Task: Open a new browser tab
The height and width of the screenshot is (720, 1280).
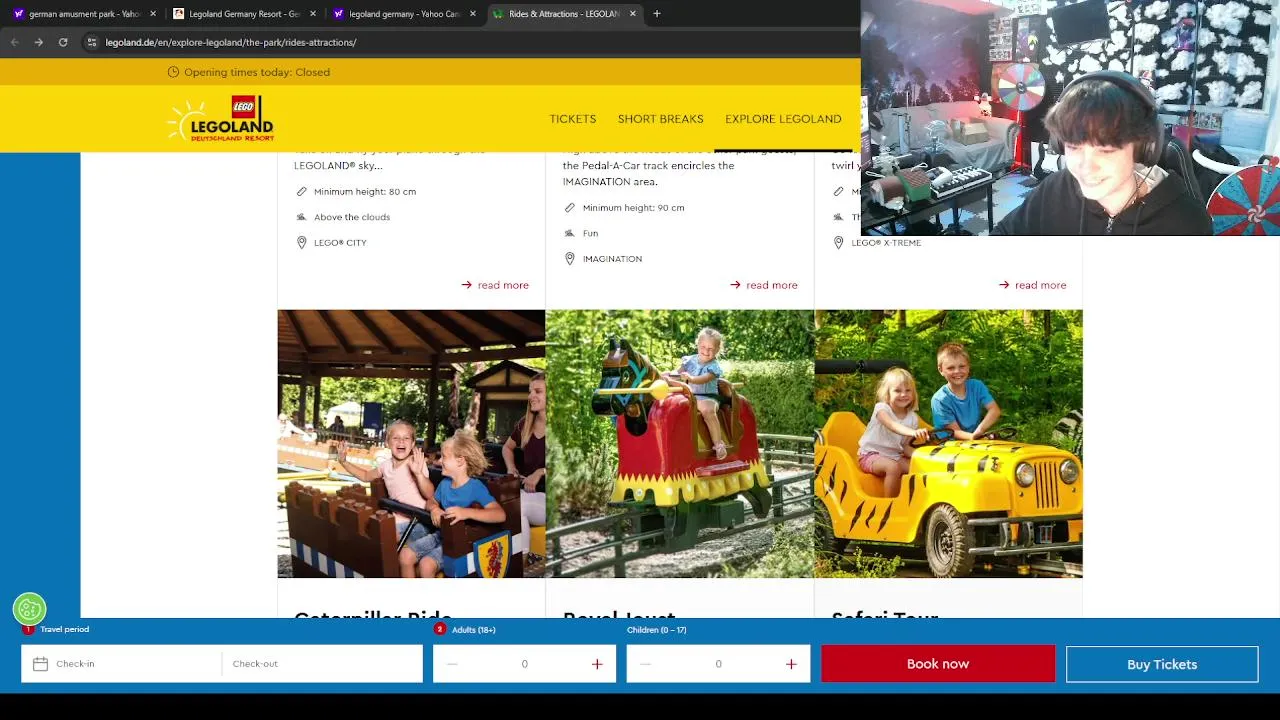Action: click(657, 14)
